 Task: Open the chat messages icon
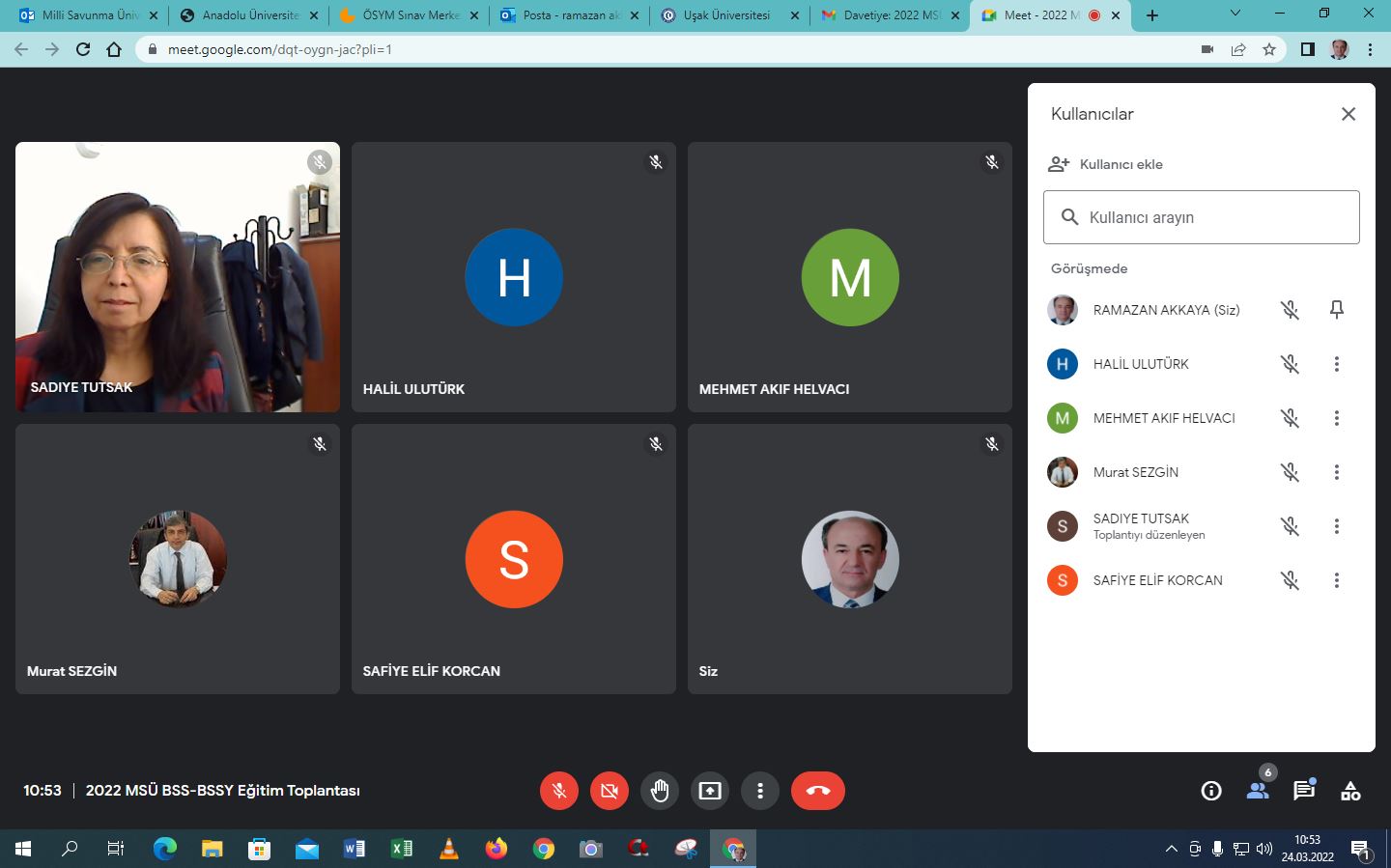point(1304,791)
